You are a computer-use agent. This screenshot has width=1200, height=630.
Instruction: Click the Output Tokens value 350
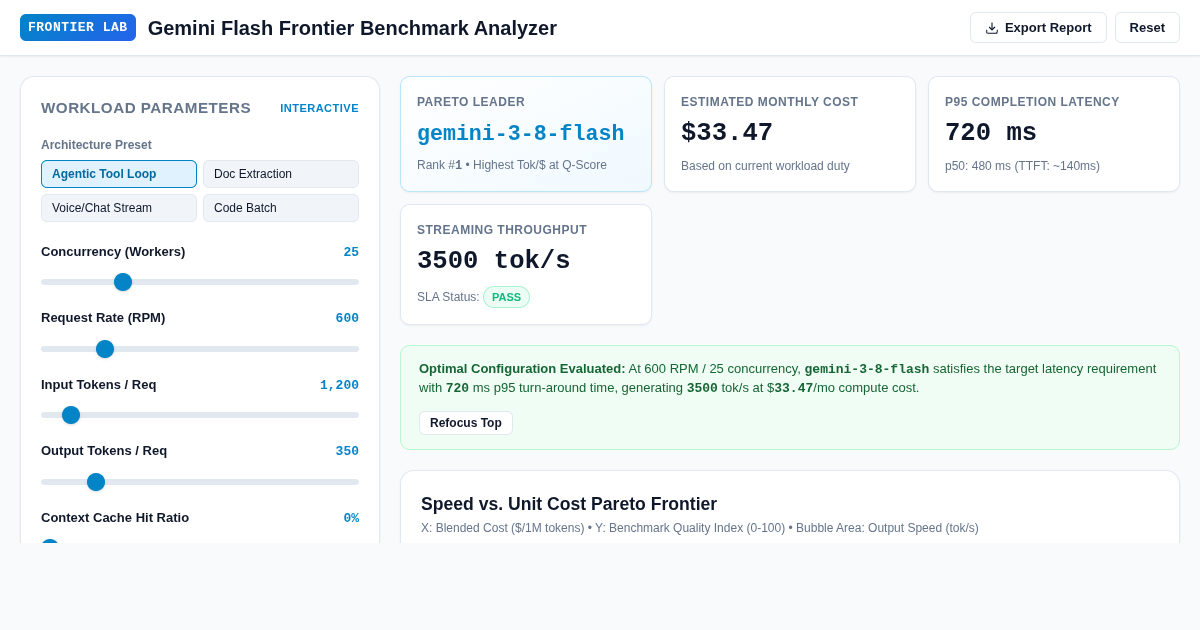(x=347, y=451)
